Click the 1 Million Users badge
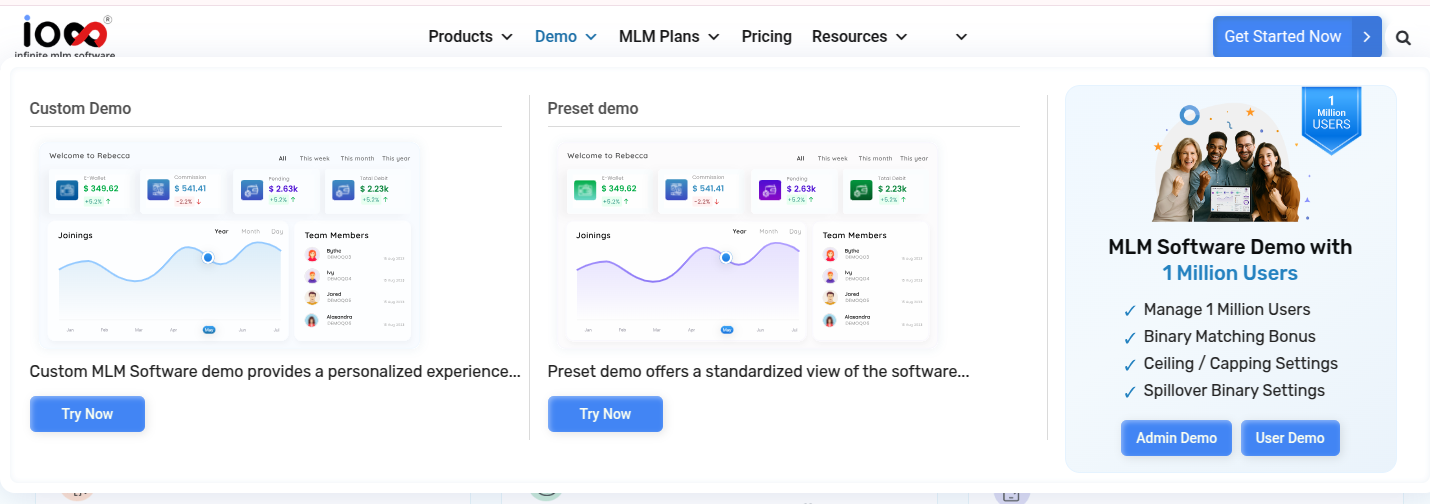This screenshot has width=1430, height=504. 1331,119
